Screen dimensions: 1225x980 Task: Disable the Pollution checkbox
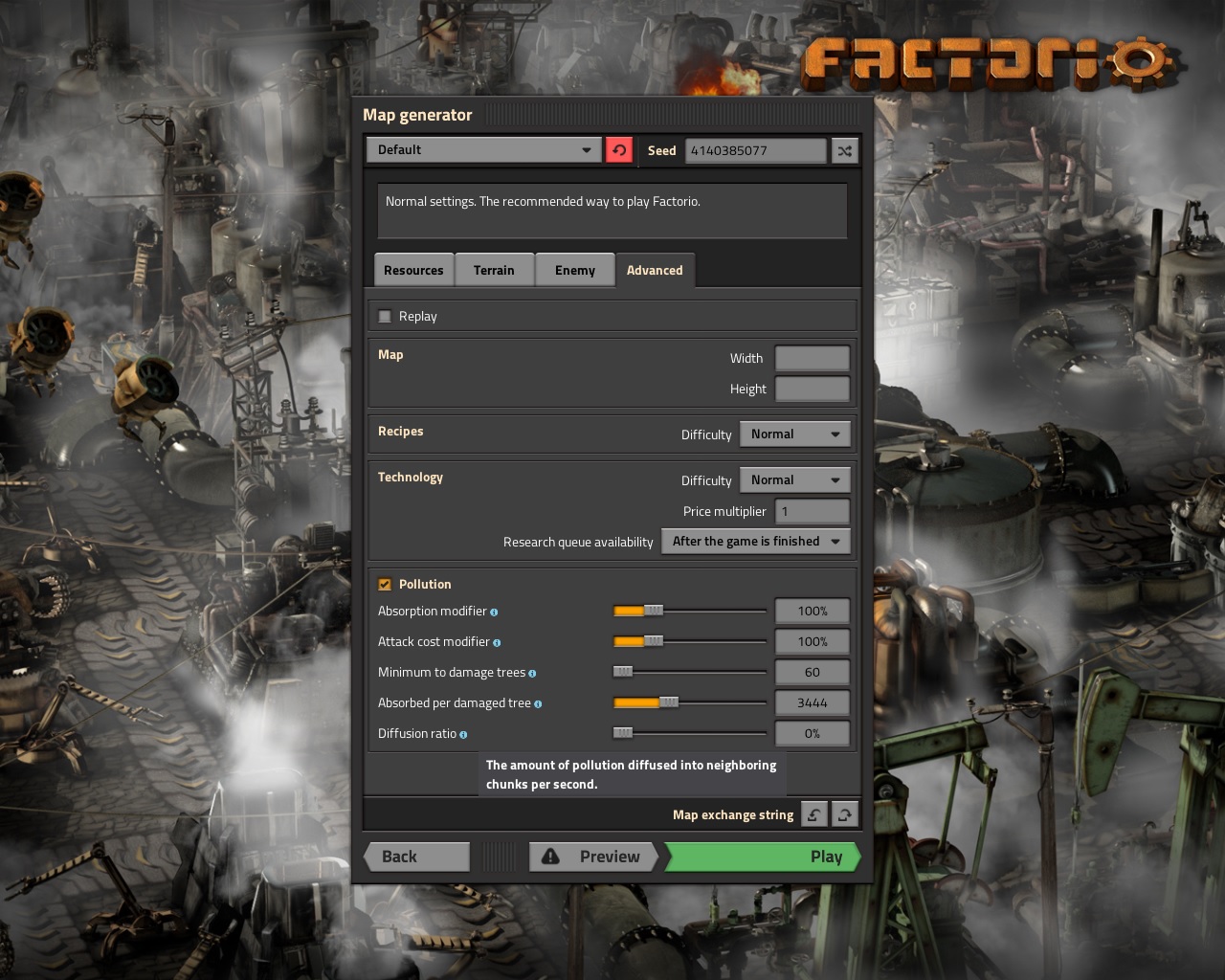(385, 584)
